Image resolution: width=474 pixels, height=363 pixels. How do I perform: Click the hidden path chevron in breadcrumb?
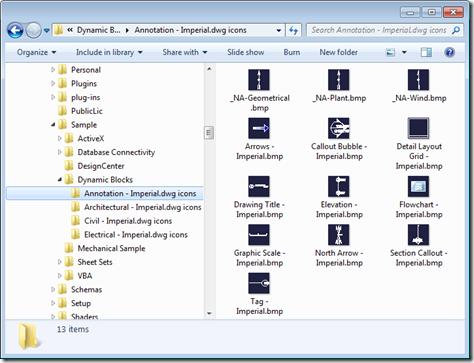coord(70,30)
